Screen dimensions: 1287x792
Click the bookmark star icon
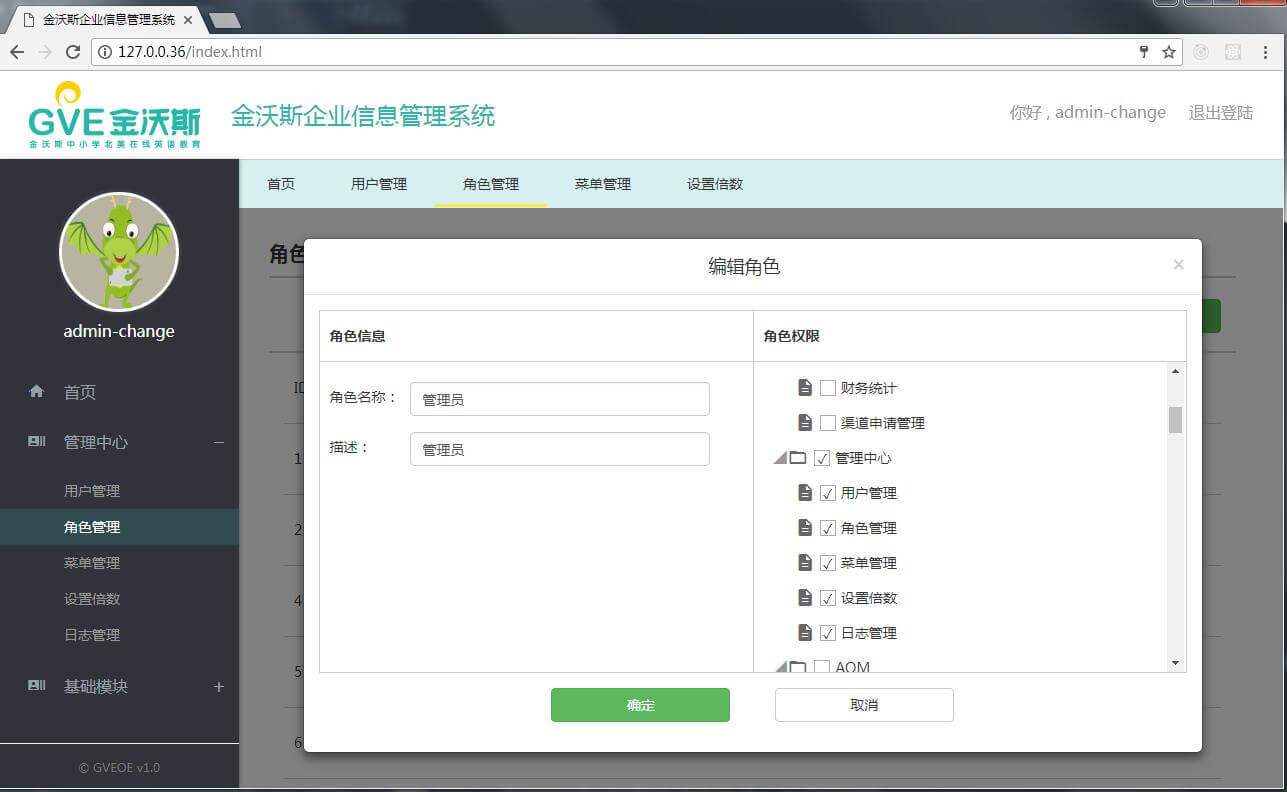[x=1168, y=52]
